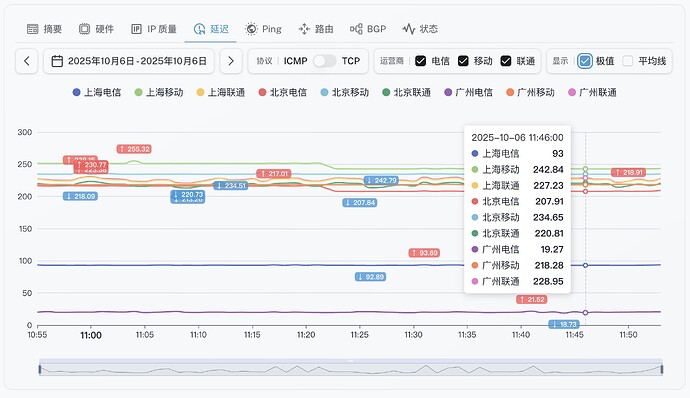Toggle 上海联通 series in legend

point(221,92)
